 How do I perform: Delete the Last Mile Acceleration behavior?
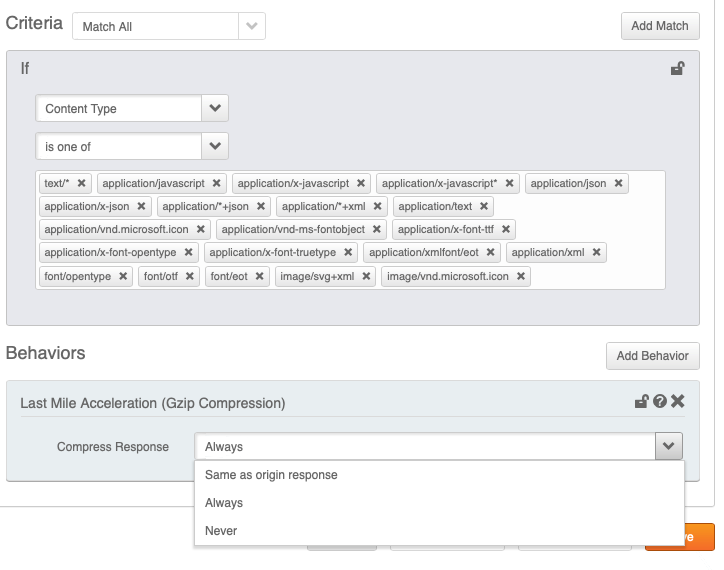pos(678,402)
